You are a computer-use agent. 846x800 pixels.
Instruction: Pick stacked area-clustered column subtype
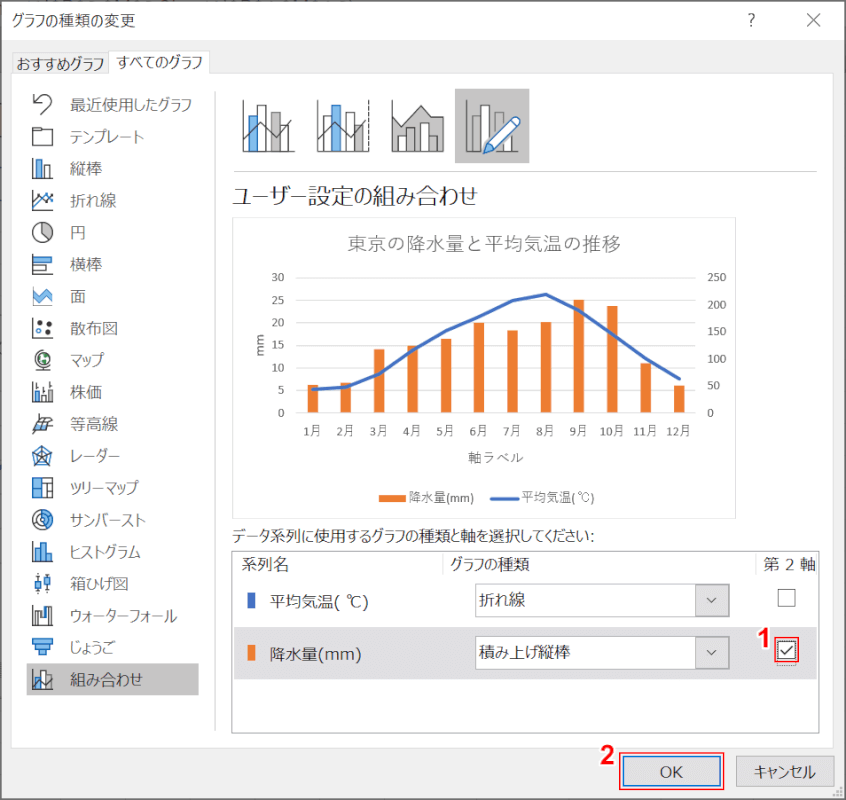click(417, 126)
